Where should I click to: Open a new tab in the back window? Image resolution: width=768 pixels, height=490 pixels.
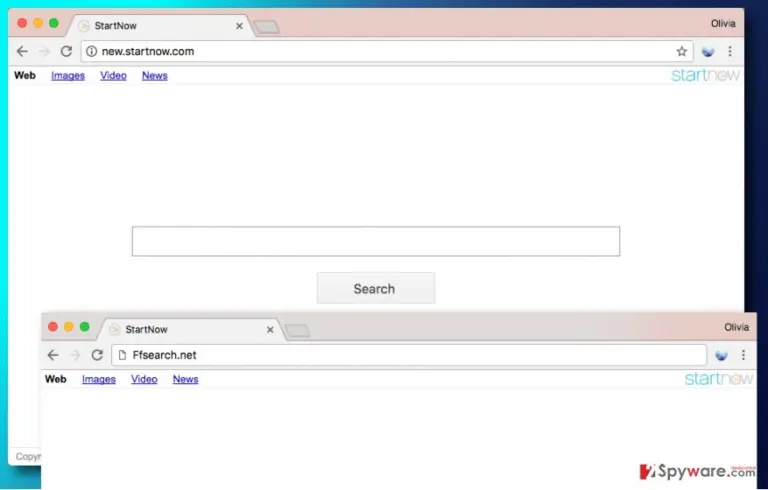pos(267,27)
